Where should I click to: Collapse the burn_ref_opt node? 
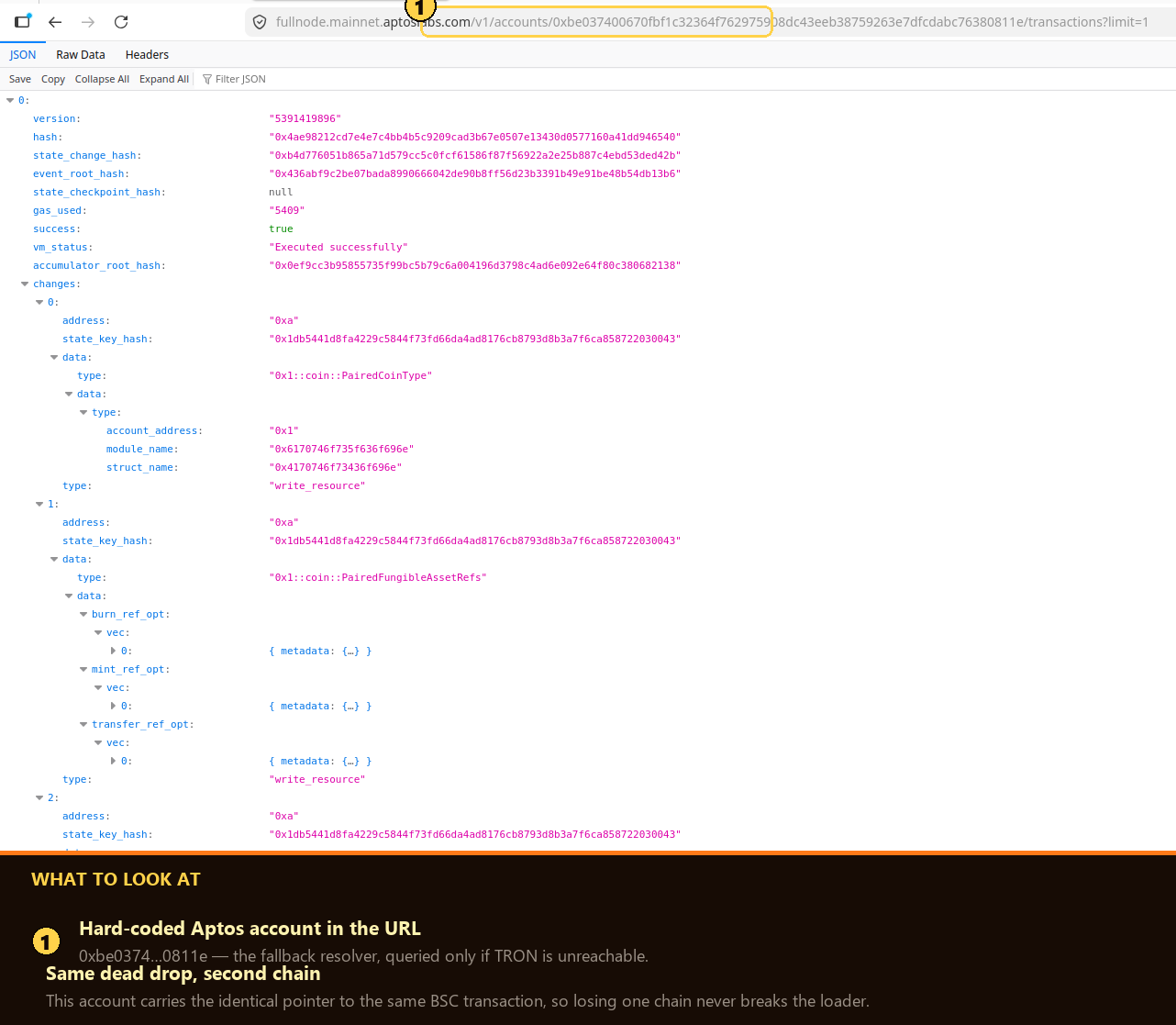[83, 614]
